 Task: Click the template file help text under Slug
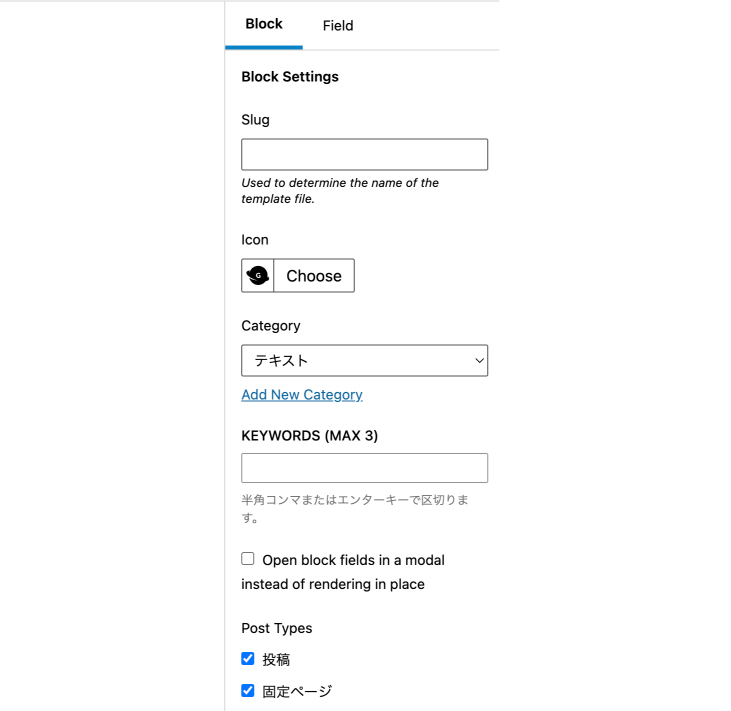pos(340,191)
